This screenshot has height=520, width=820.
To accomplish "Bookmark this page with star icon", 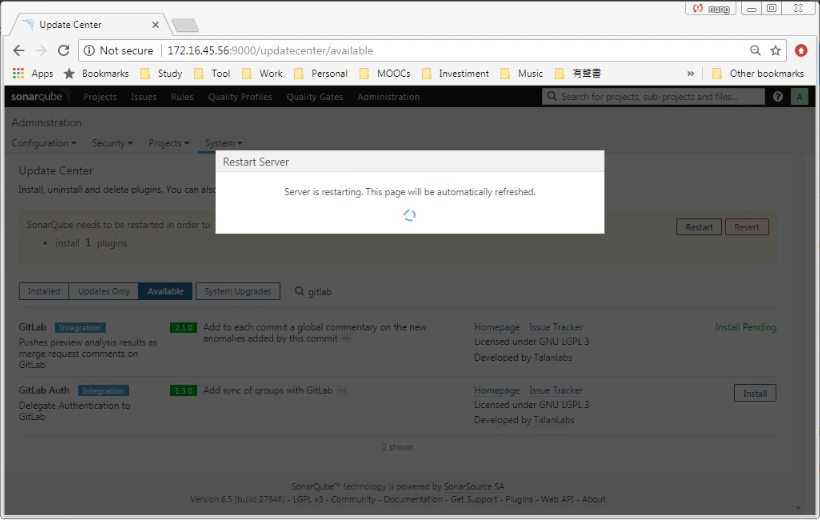I will (776, 50).
